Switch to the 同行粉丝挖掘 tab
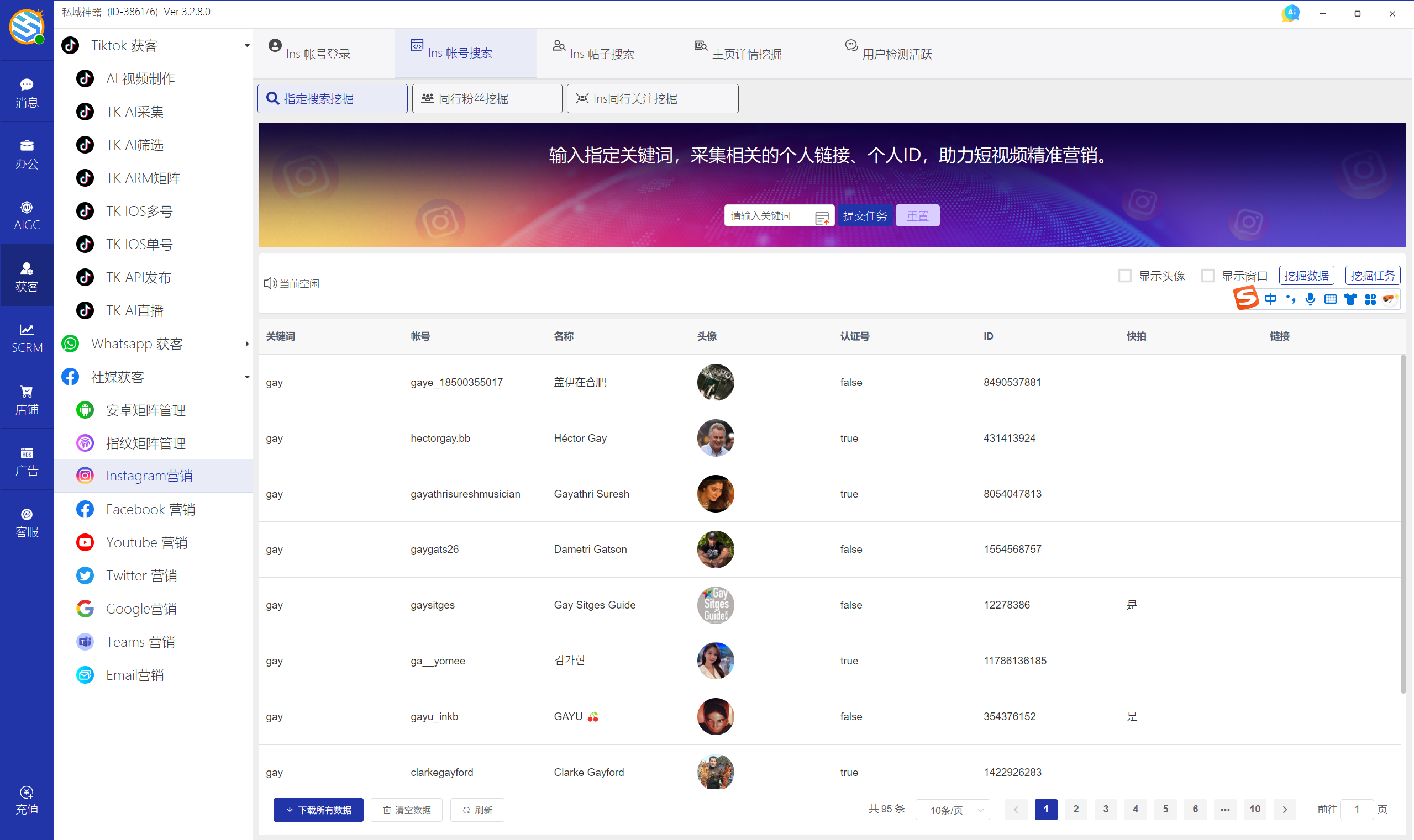Viewport: 1414px width, 840px height. [486, 98]
